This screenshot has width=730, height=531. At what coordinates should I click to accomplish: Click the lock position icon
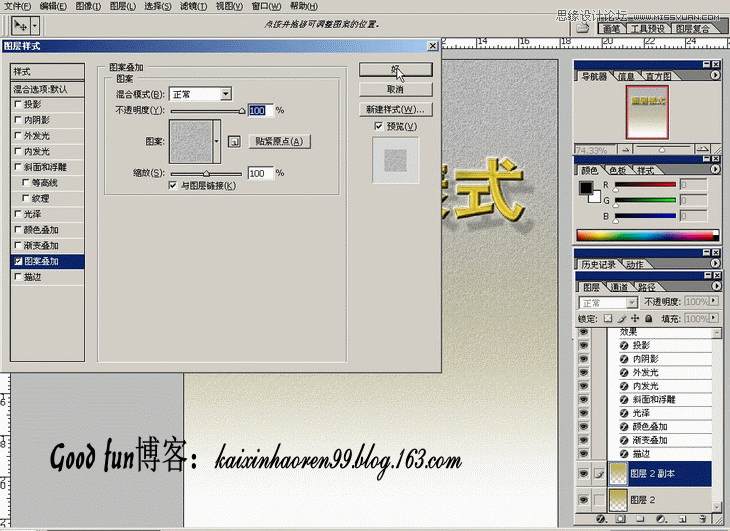635,318
